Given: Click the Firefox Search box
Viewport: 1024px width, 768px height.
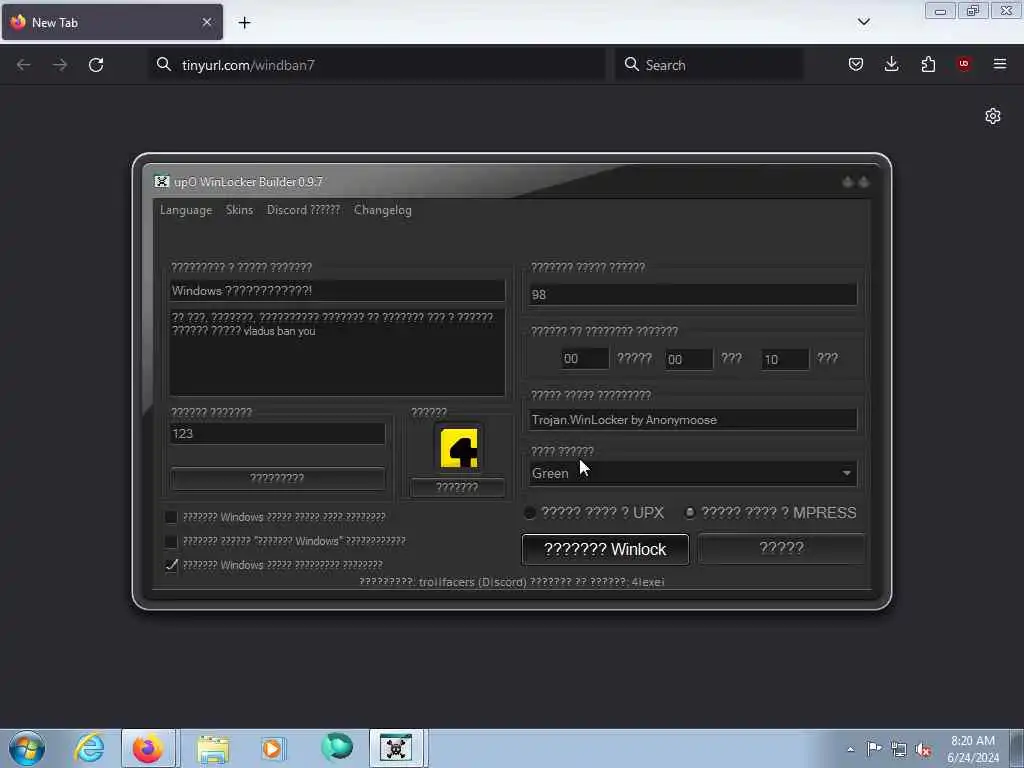Looking at the screenshot, I should click(x=709, y=65).
